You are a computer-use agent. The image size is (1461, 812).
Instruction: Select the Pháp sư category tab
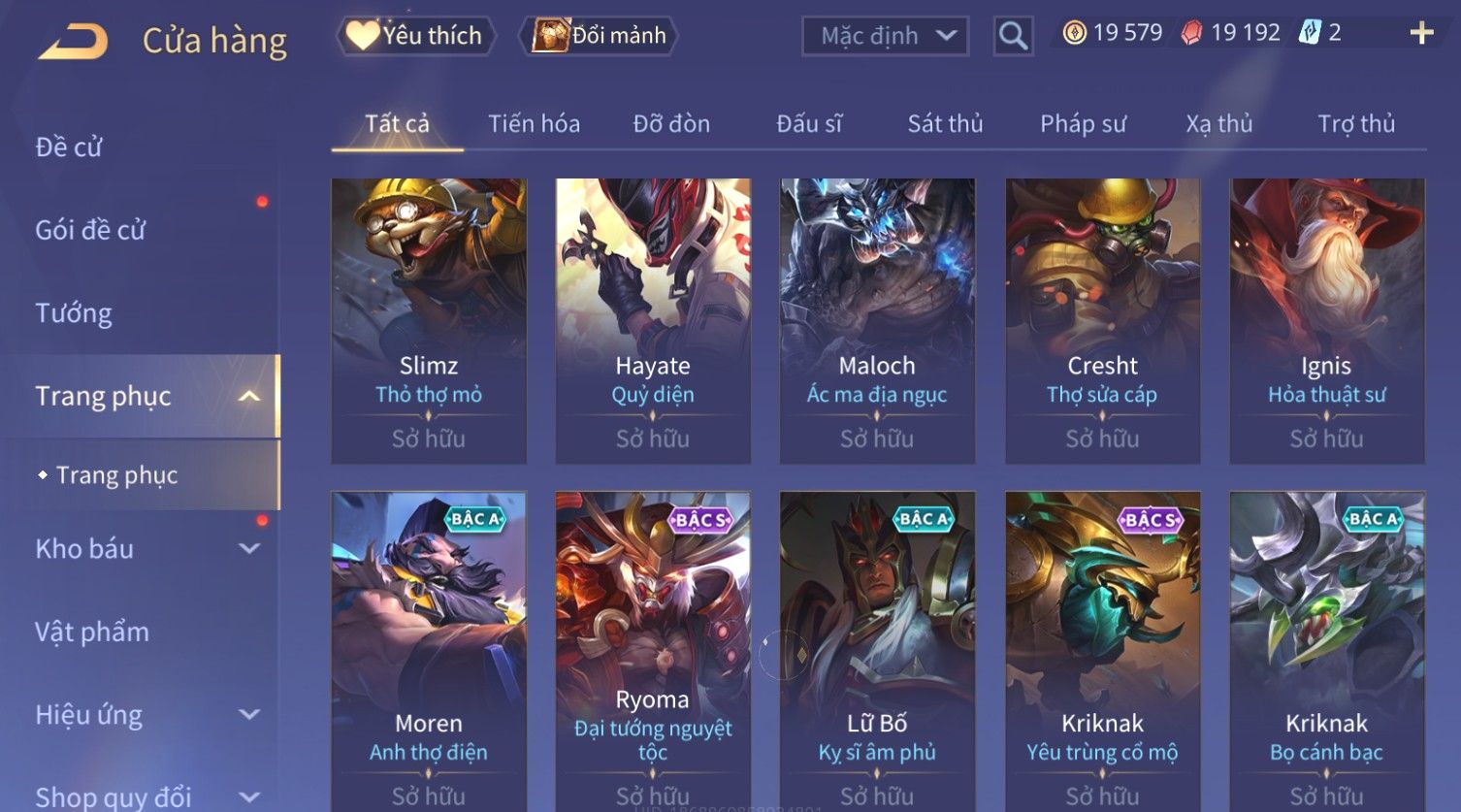(x=1083, y=124)
